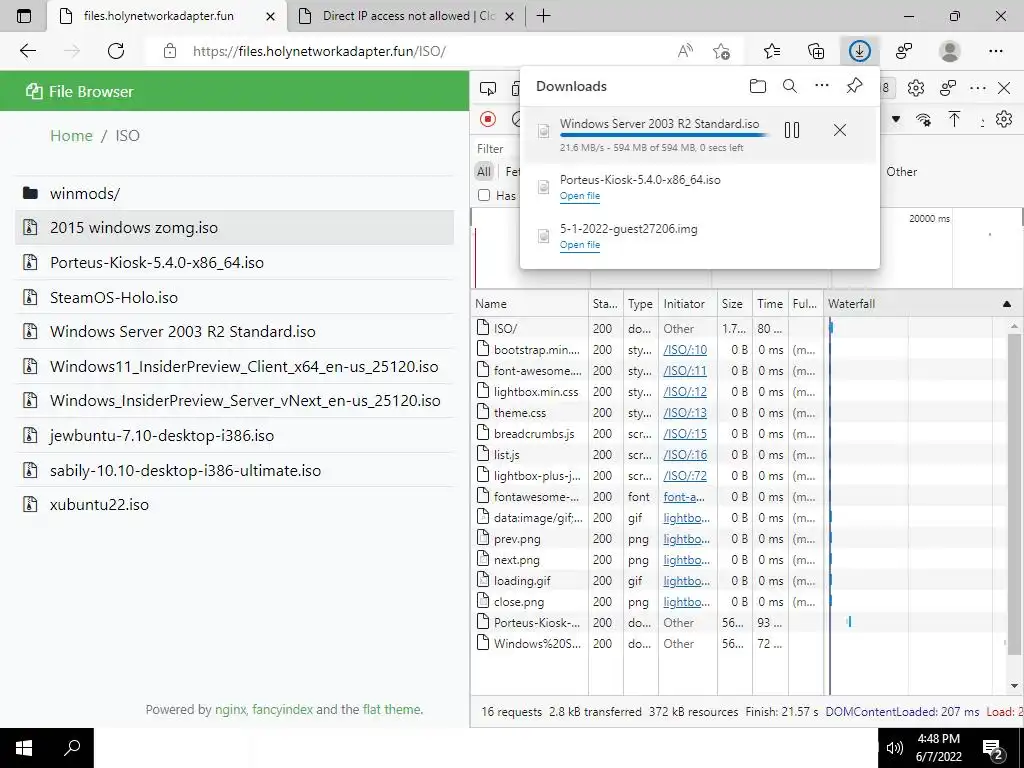The image size is (1024, 768).
Task: Select the All request filter
Action: point(484,172)
